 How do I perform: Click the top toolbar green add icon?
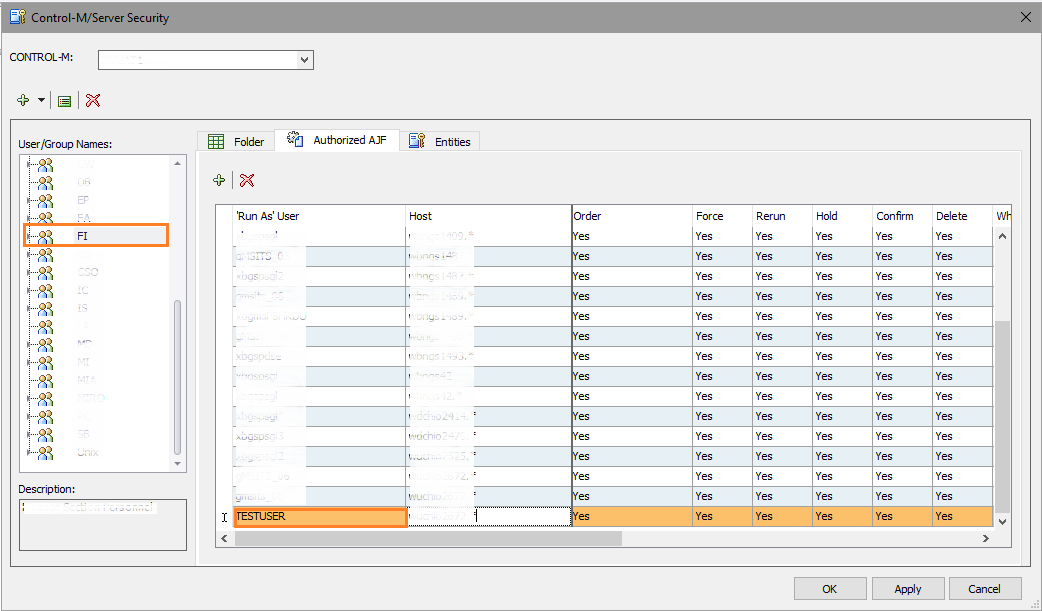[23, 100]
